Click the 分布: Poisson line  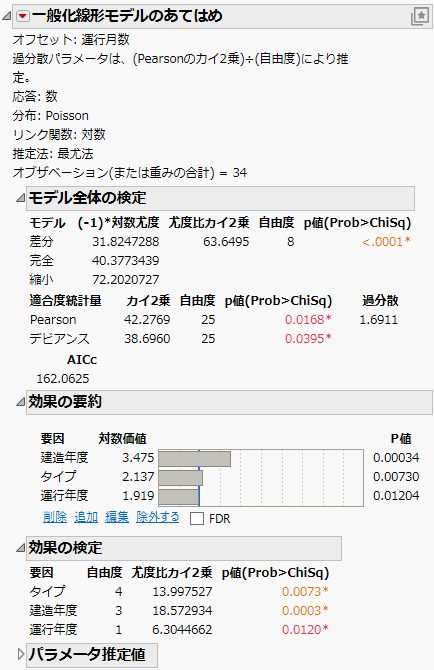[x=50, y=116]
